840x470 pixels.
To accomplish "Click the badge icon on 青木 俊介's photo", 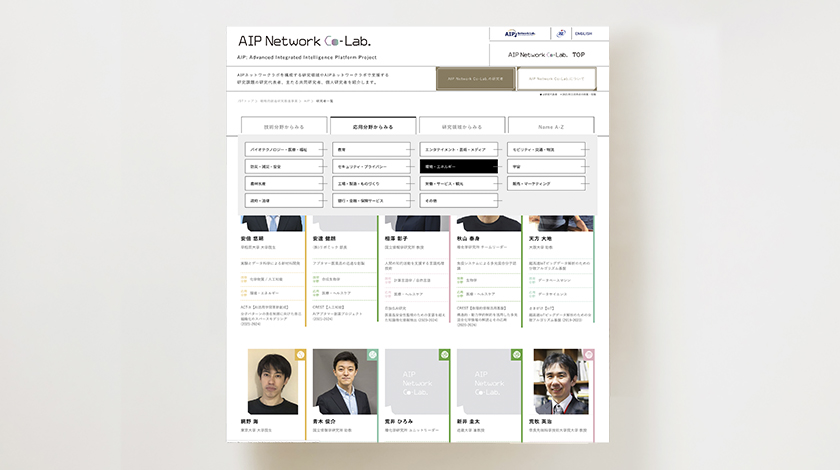I will [x=372, y=354].
